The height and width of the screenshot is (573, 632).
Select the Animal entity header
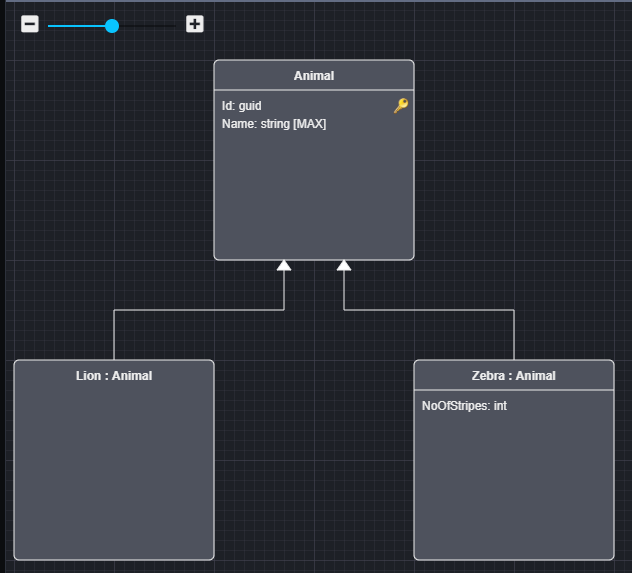click(314, 75)
